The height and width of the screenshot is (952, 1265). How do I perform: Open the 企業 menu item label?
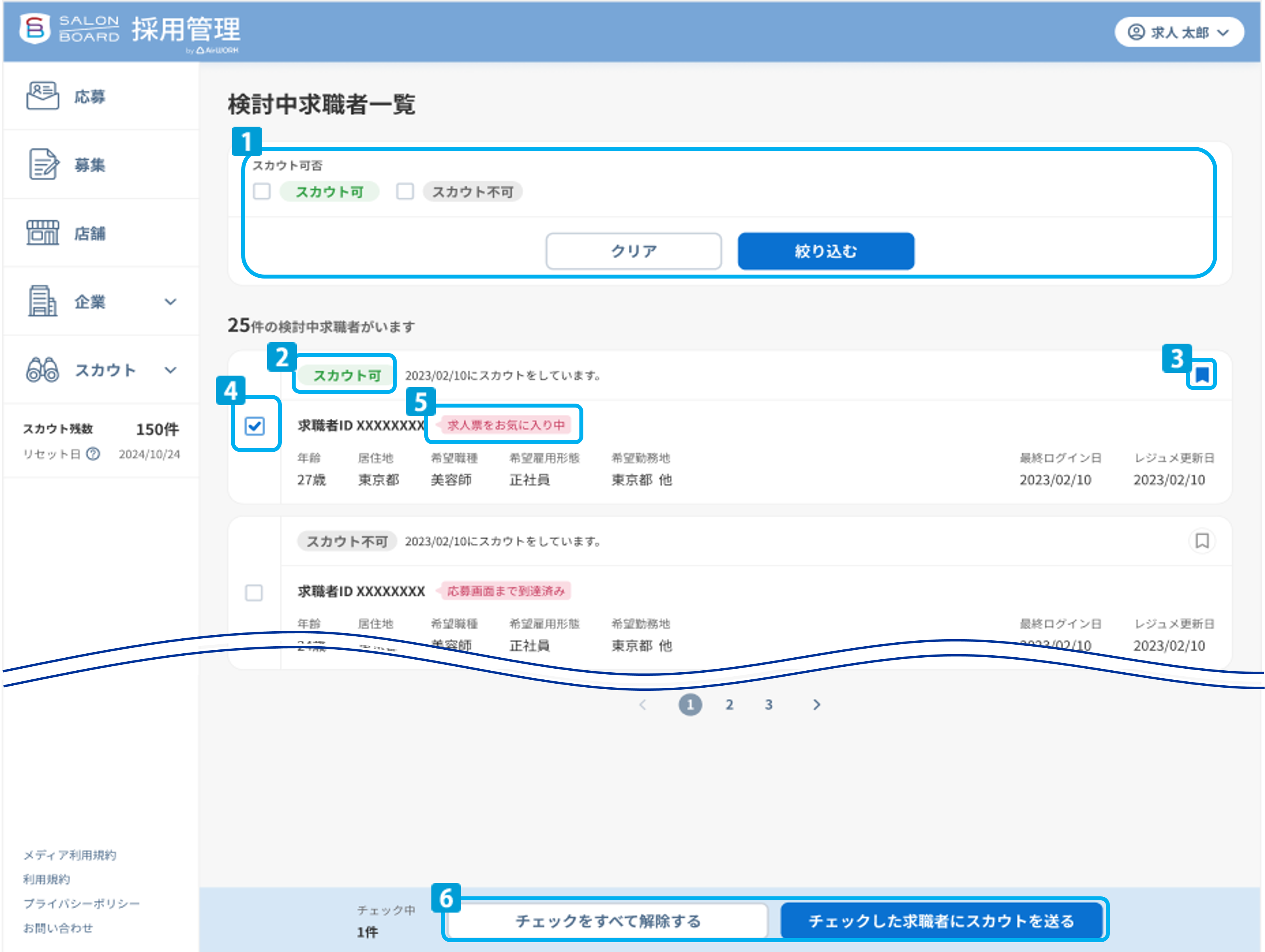pos(90,301)
